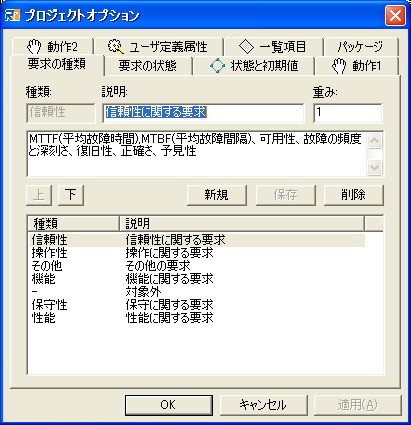Click the 新規 button
Viewport: 411px width, 425px height.
[217, 195]
